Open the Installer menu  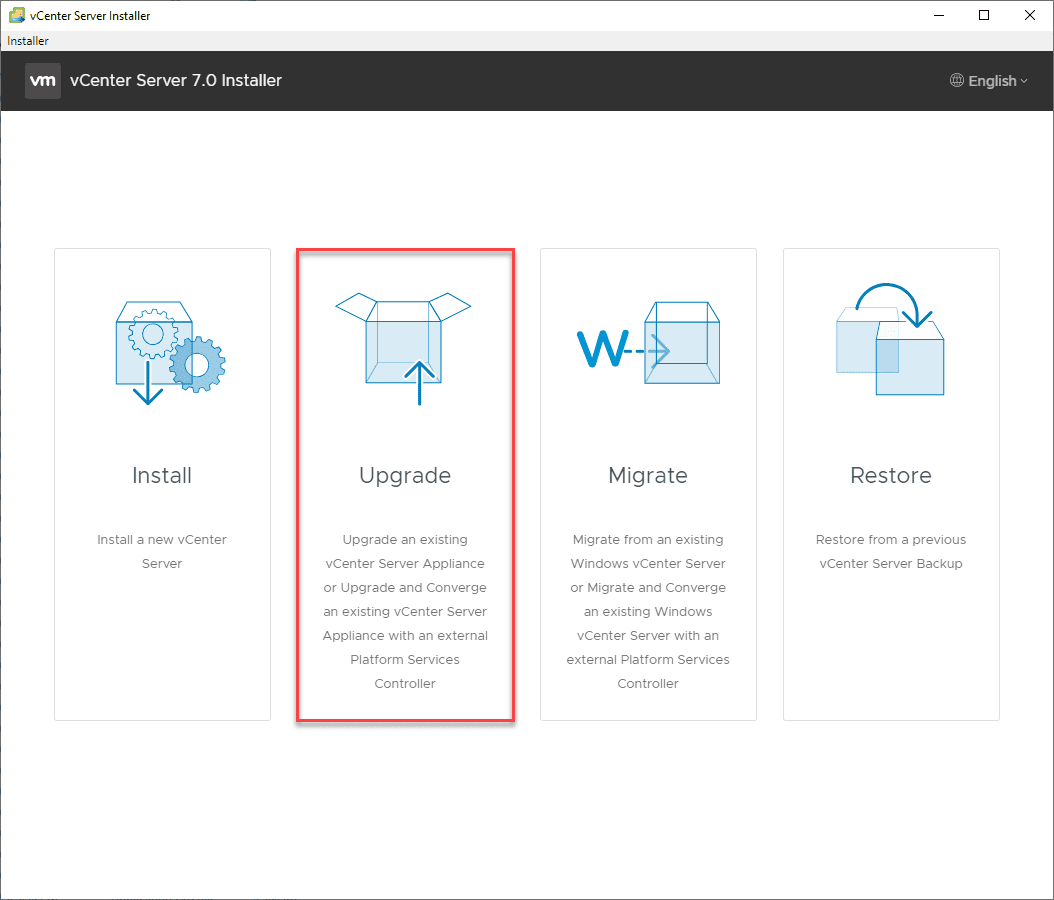click(28, 40)
